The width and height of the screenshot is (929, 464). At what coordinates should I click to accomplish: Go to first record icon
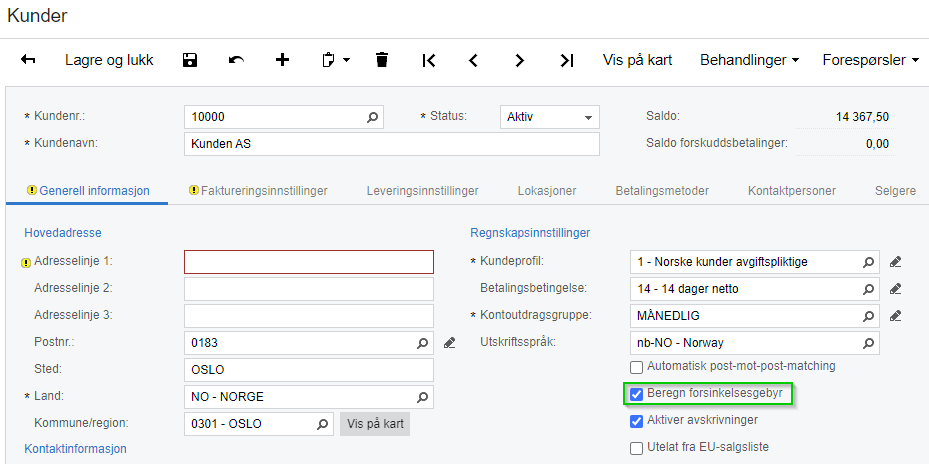pos(429,60)
